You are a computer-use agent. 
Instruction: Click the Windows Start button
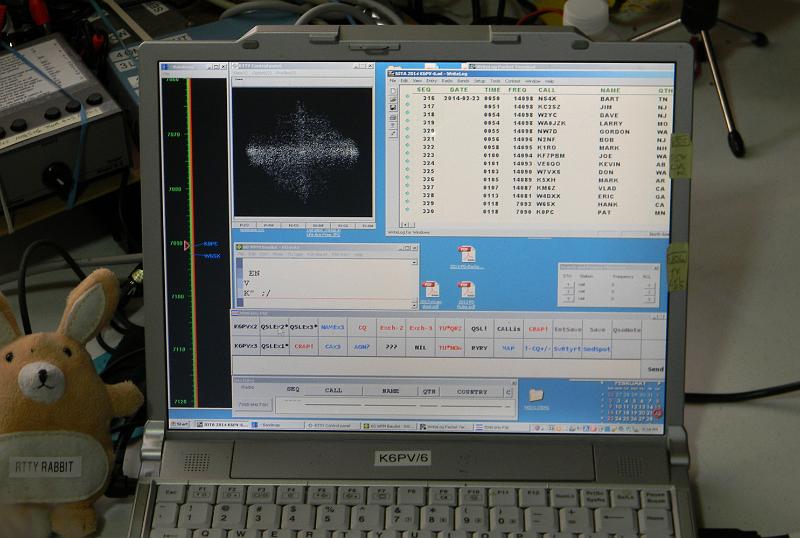coord(180,424)
